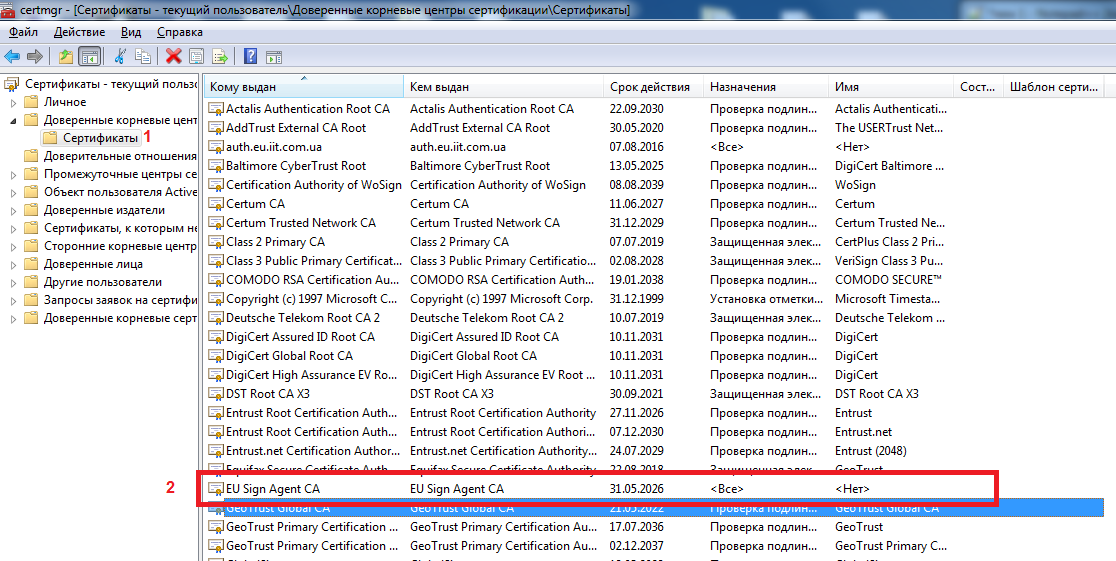Sort by the Срок действия column header
This screenshot has width=1116, height=561.
(x=653, y=87)
